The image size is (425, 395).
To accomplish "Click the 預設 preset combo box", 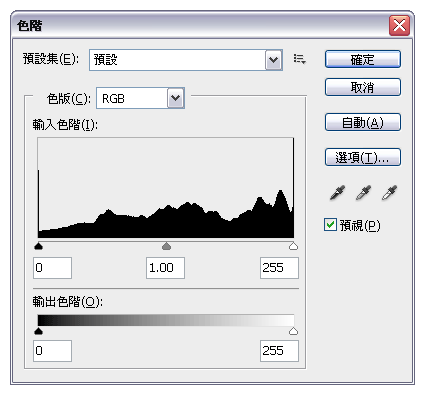I will tap(186, 60).
